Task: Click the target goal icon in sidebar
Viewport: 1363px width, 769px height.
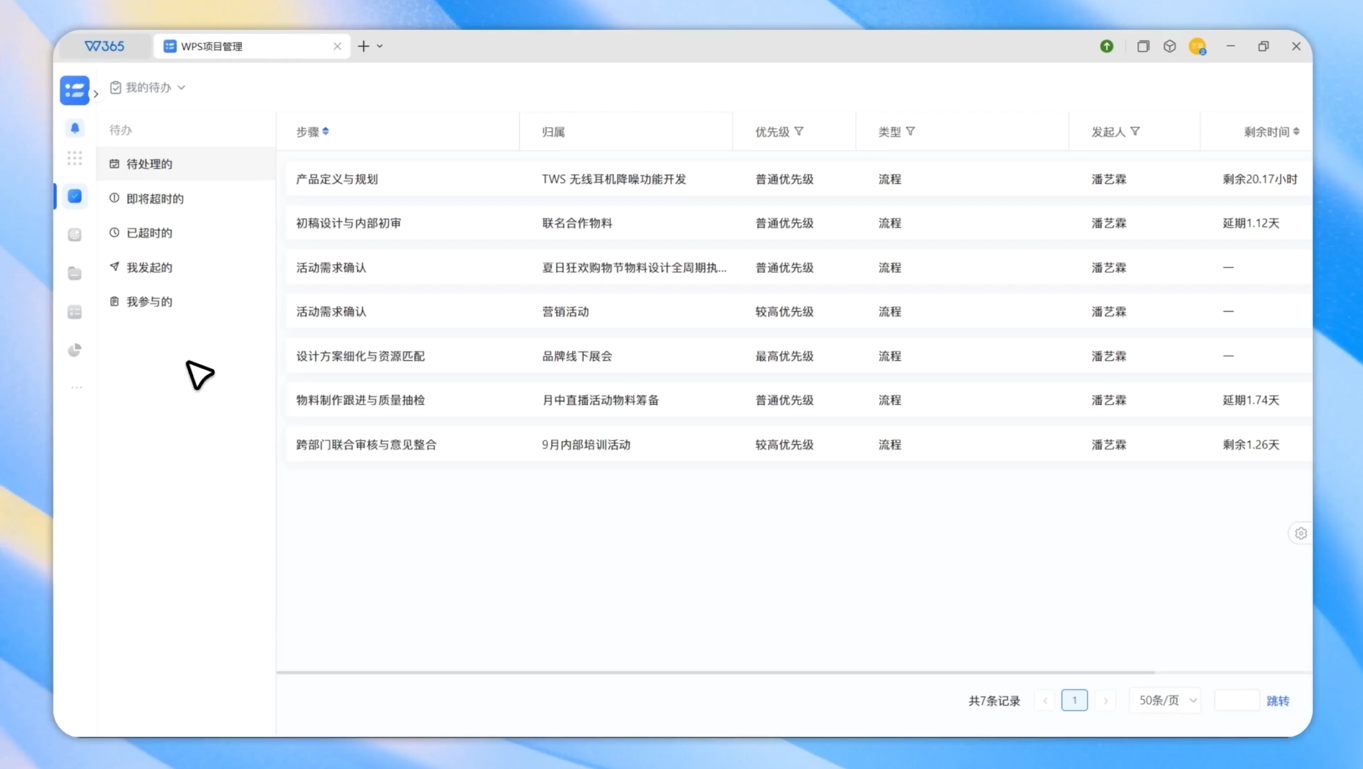Action: [x=75, y=235]
